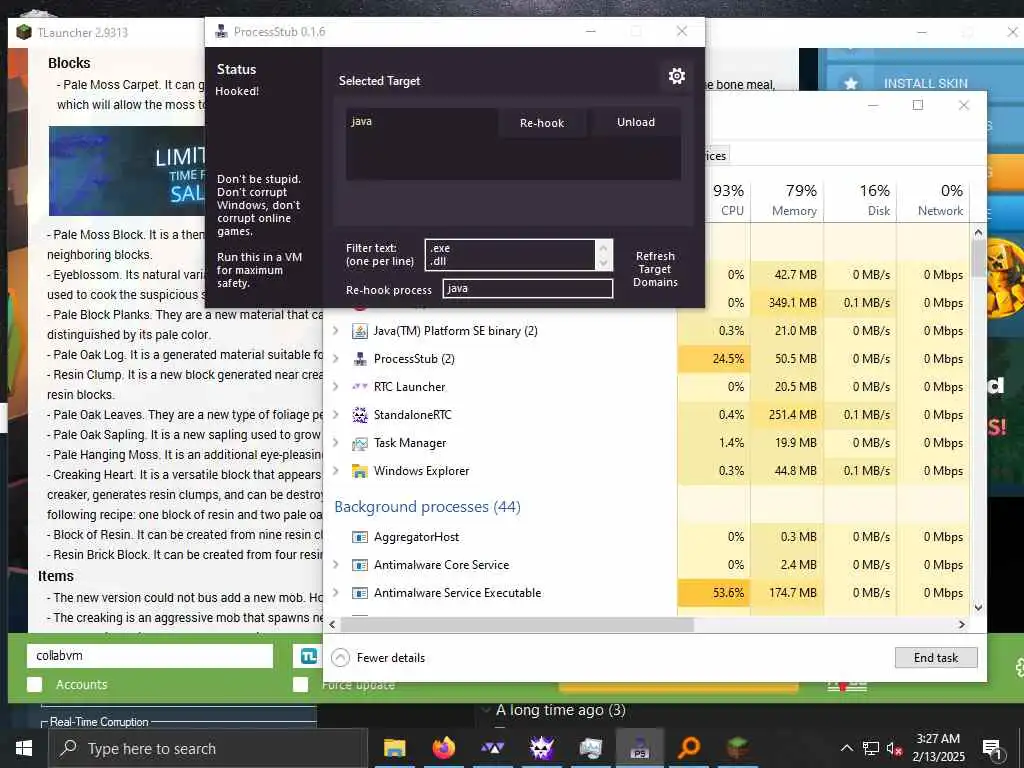This screenshot has height=768, width=1024.
Task: Click the Windows Explorer process icon
Action: pos(360,471)
